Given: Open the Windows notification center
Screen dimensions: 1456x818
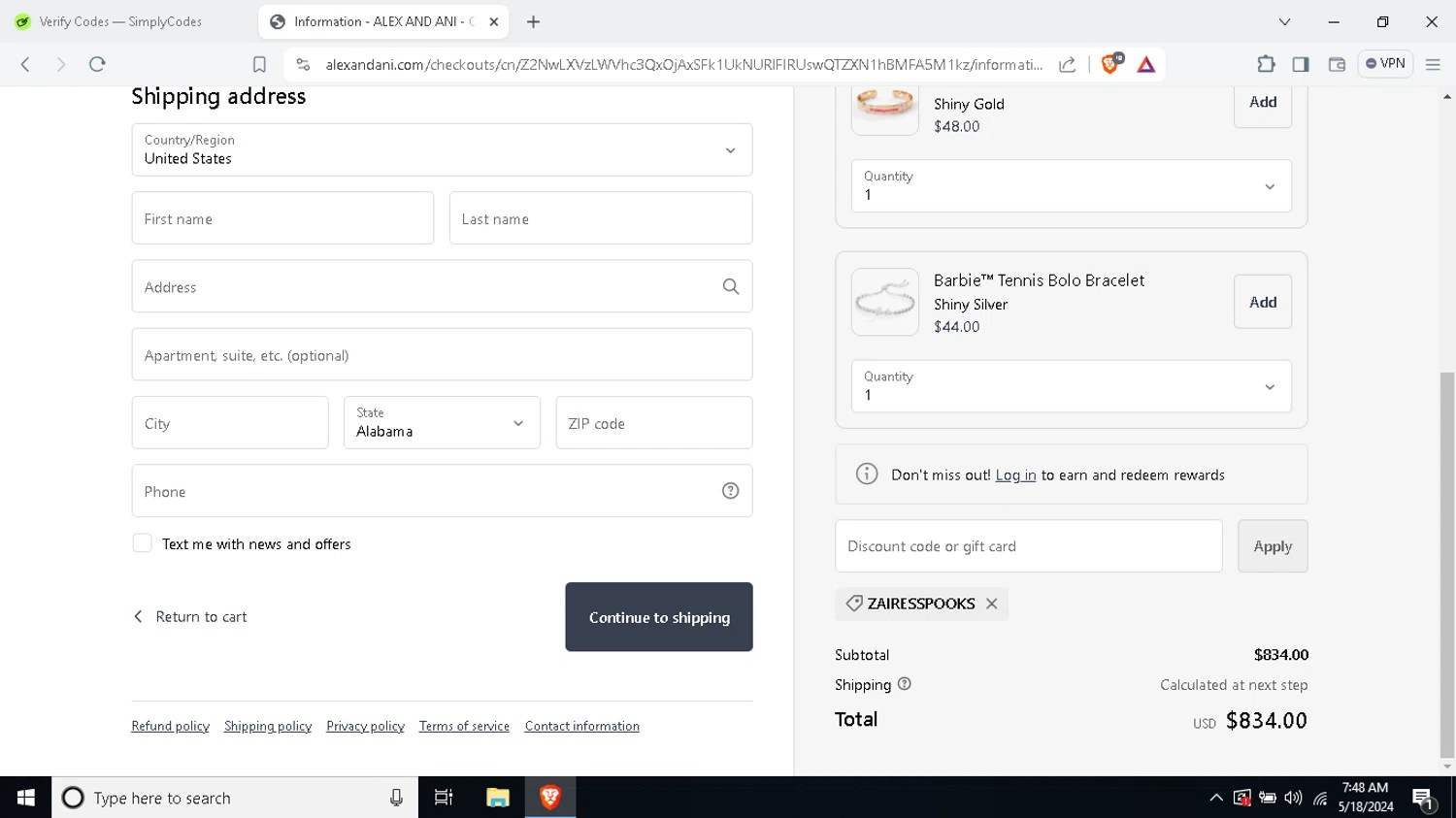Looking at the screenshot, I should (x=1424, y=799).
